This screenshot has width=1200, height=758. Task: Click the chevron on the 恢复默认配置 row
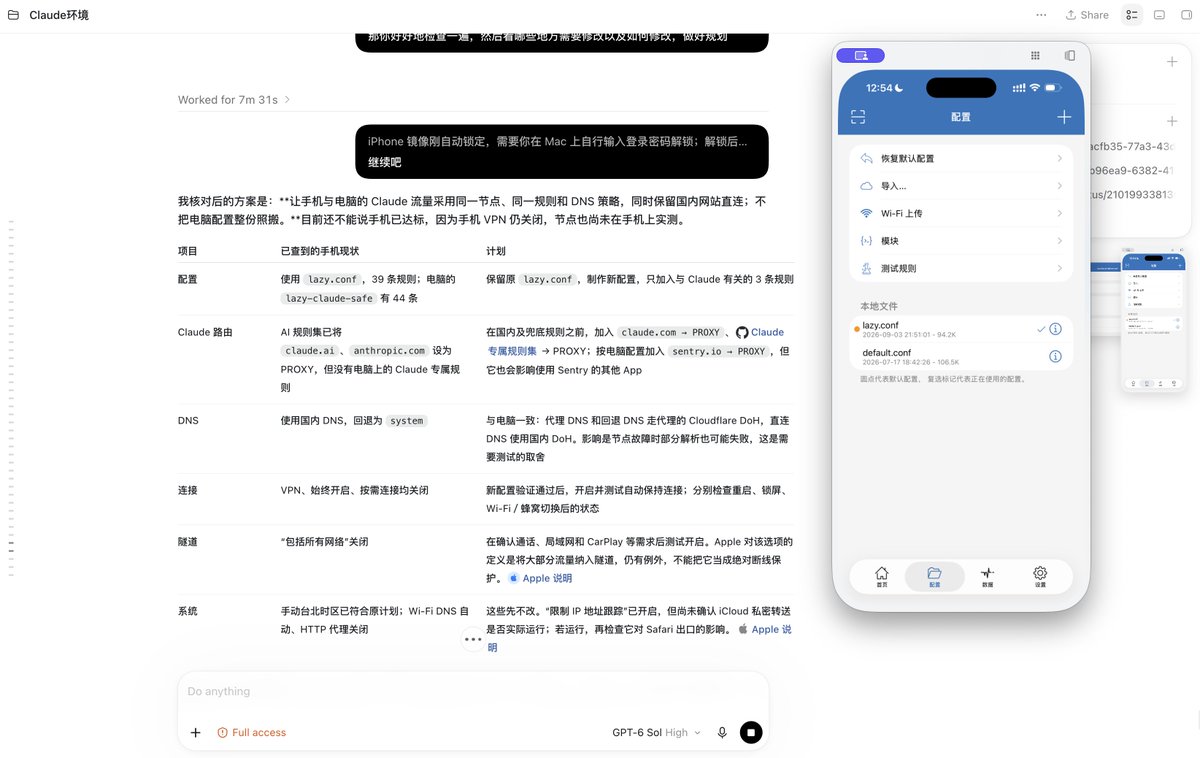[x=1060, y=158]
